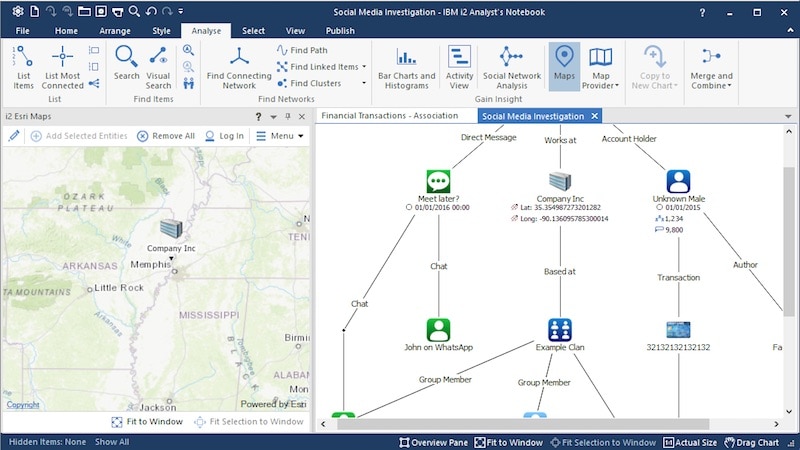Select Find Path command
The height and width of the screenshot is (450, 800).
pos(303,50)
